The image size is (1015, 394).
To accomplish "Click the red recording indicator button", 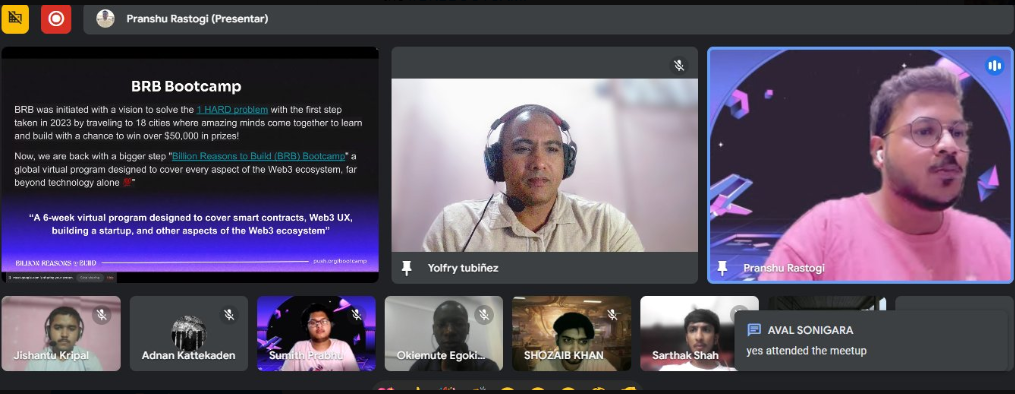I will pyautogui.click(x=56, y=19).
